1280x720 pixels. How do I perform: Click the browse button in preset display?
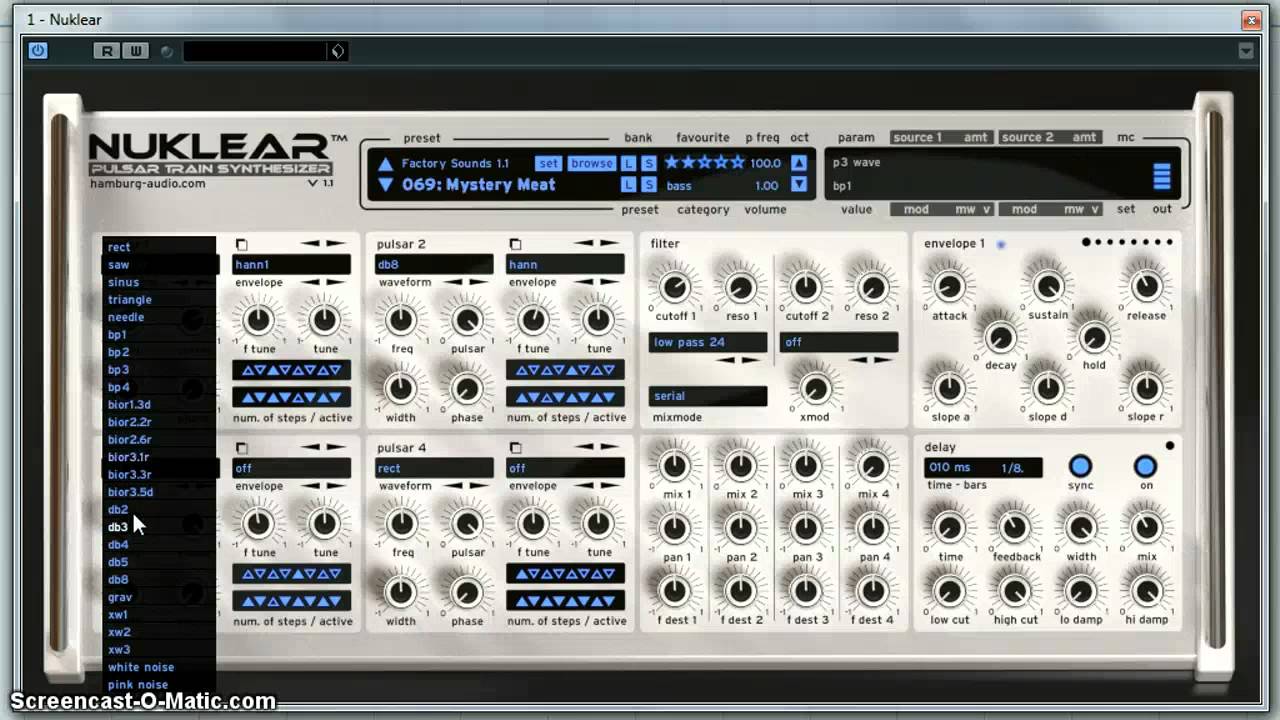(x=591, y=163)
